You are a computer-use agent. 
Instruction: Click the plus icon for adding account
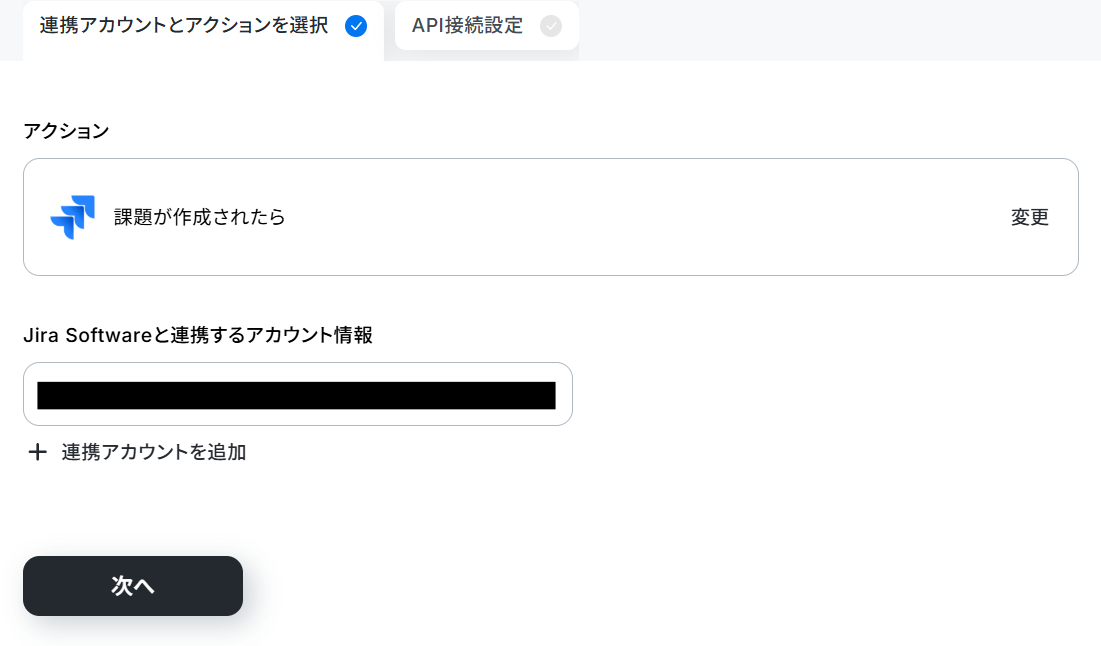(x=37, y=451)
